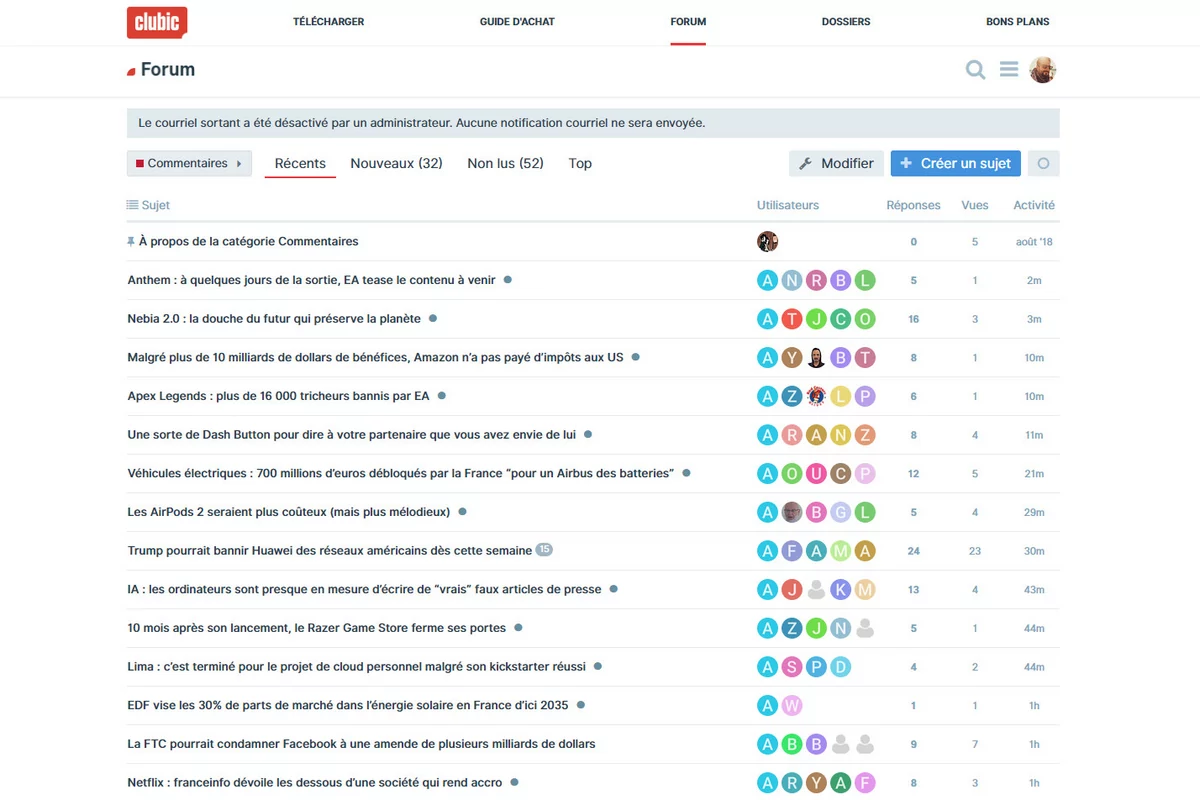Click avatar Z in the Apex Legends row
The width and height of the screenshot is (1200, 800).
pos(792,396)
